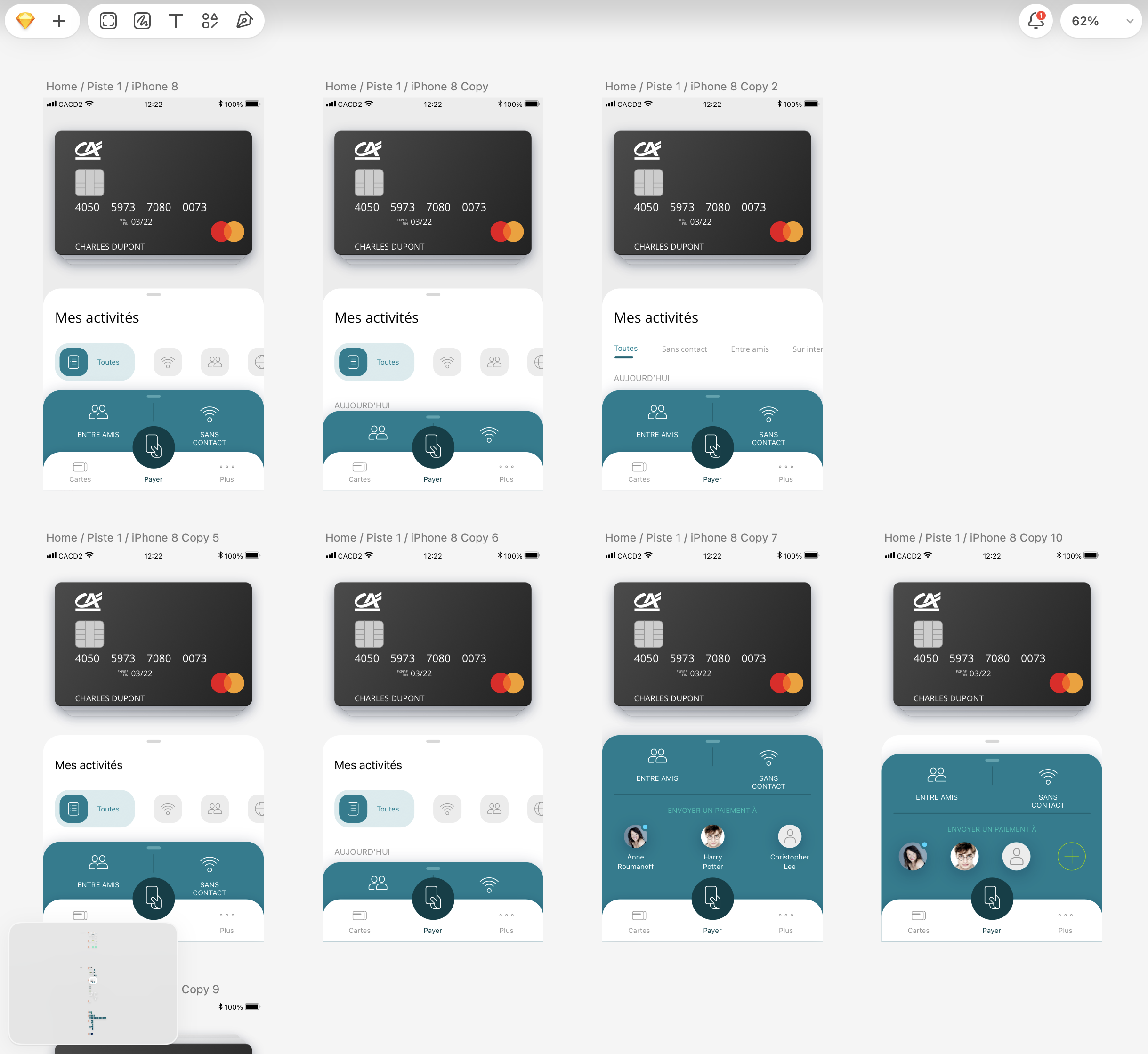The image size is (1148, 1054).
Task: Select the shape drawing tool
Action: [x=142, y=21]
